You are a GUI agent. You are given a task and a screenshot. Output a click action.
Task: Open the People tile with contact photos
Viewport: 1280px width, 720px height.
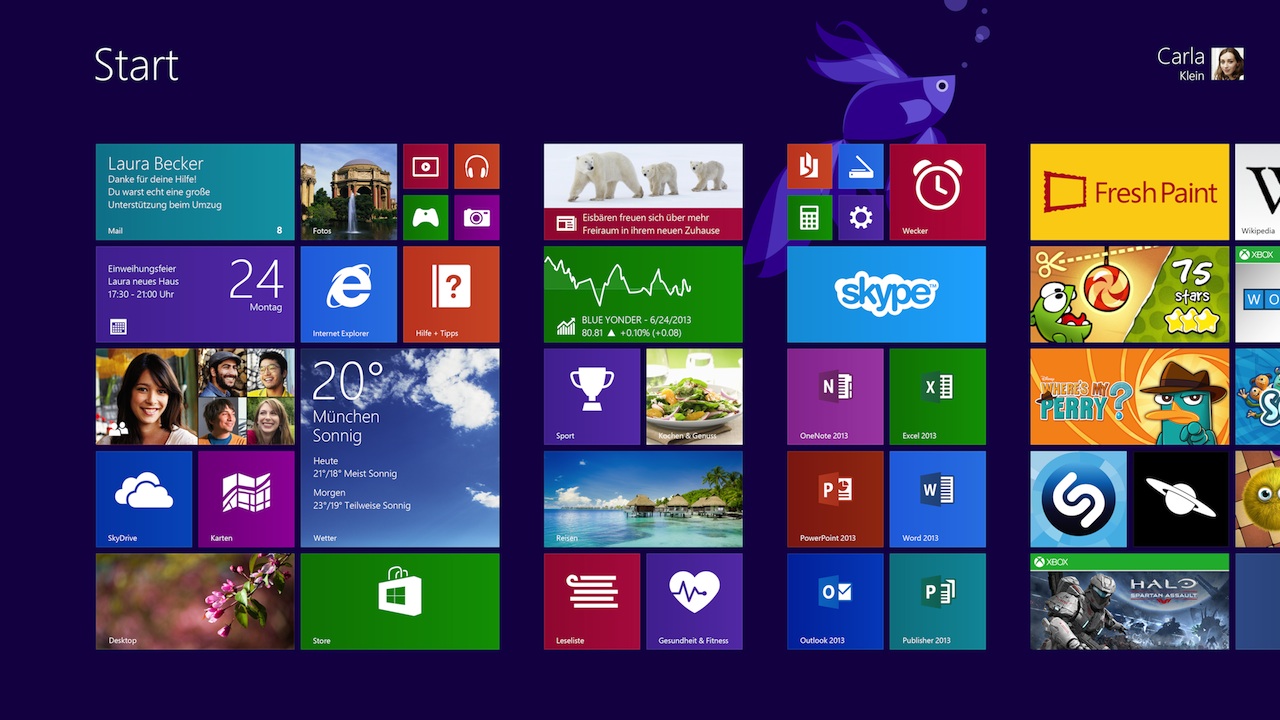point(195,397)
